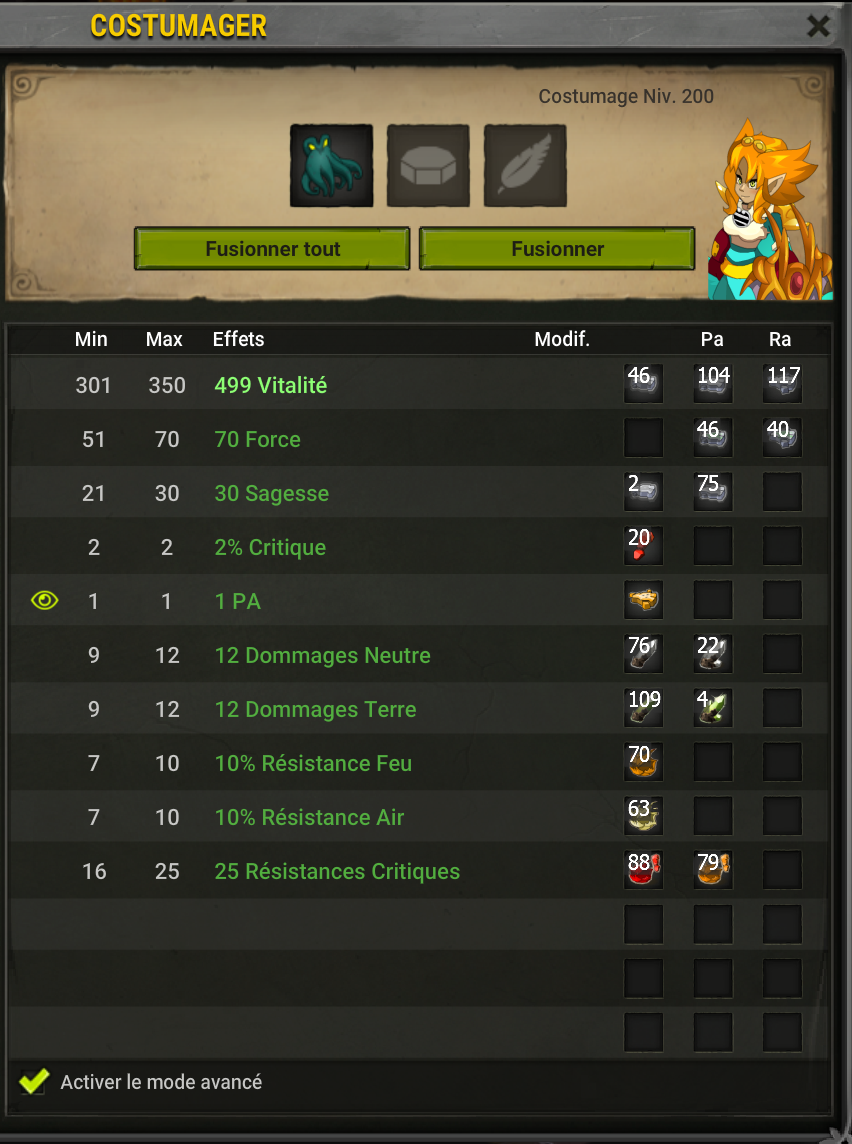This screenshot has height=1144, width=852.
Task: Click the Fusionner tout button
Action: click(272, 249)
